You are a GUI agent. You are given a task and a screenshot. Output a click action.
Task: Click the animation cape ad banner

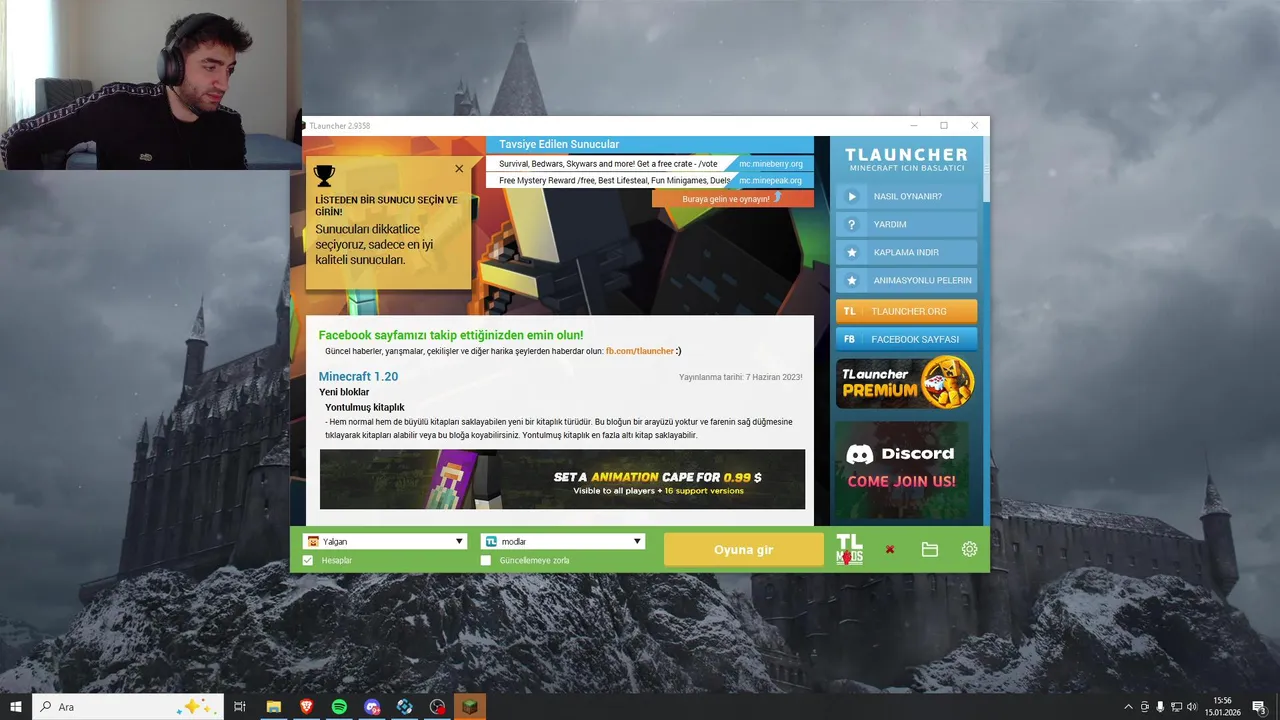(562, 479)
